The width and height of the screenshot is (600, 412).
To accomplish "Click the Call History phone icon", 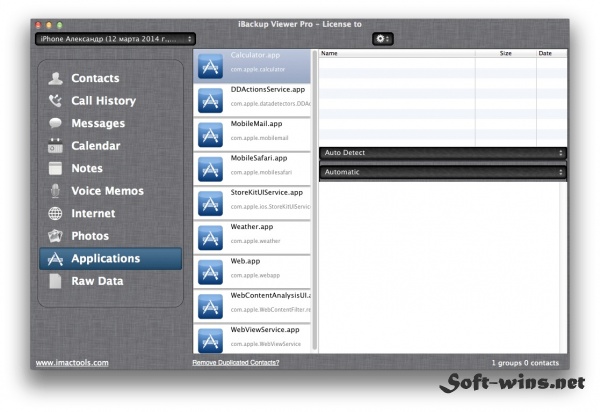I will tap(55, 101).
